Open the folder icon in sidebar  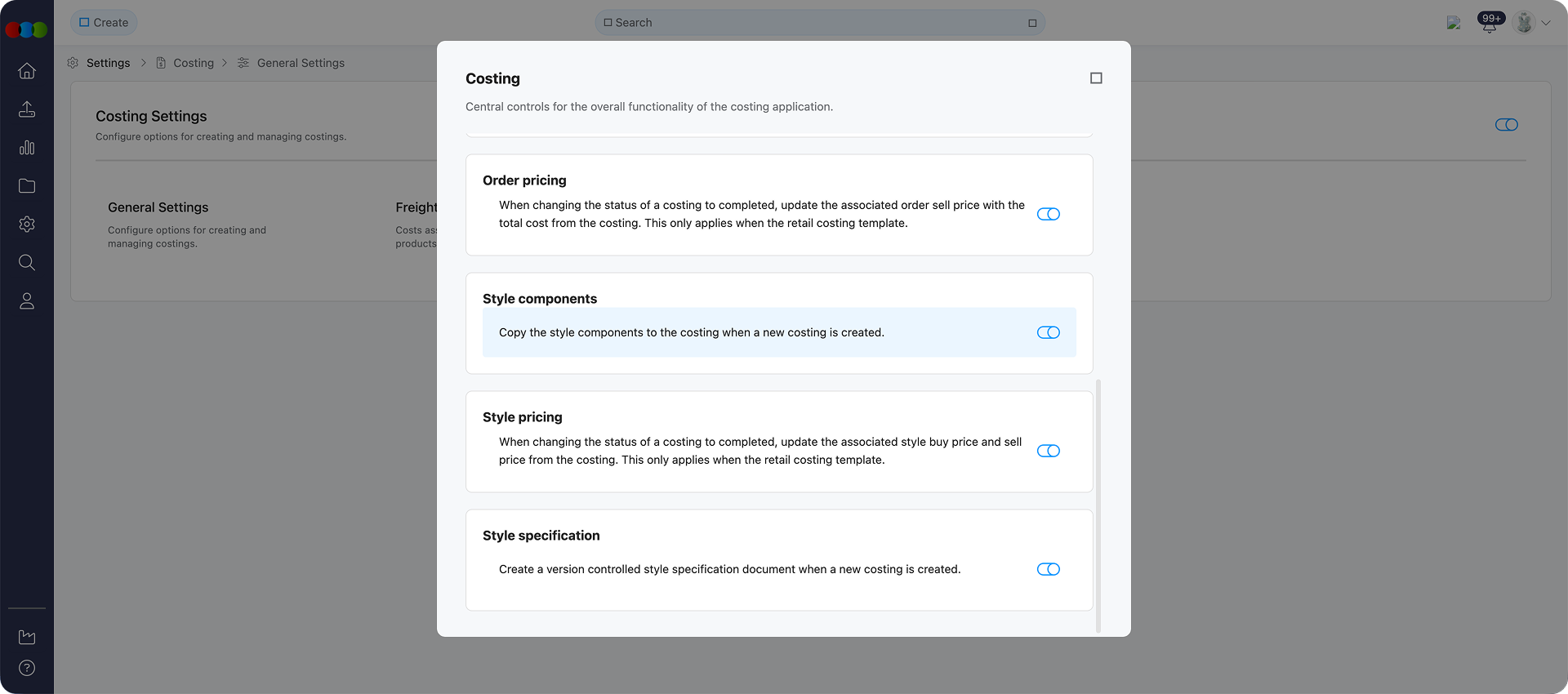coord(27,186)
